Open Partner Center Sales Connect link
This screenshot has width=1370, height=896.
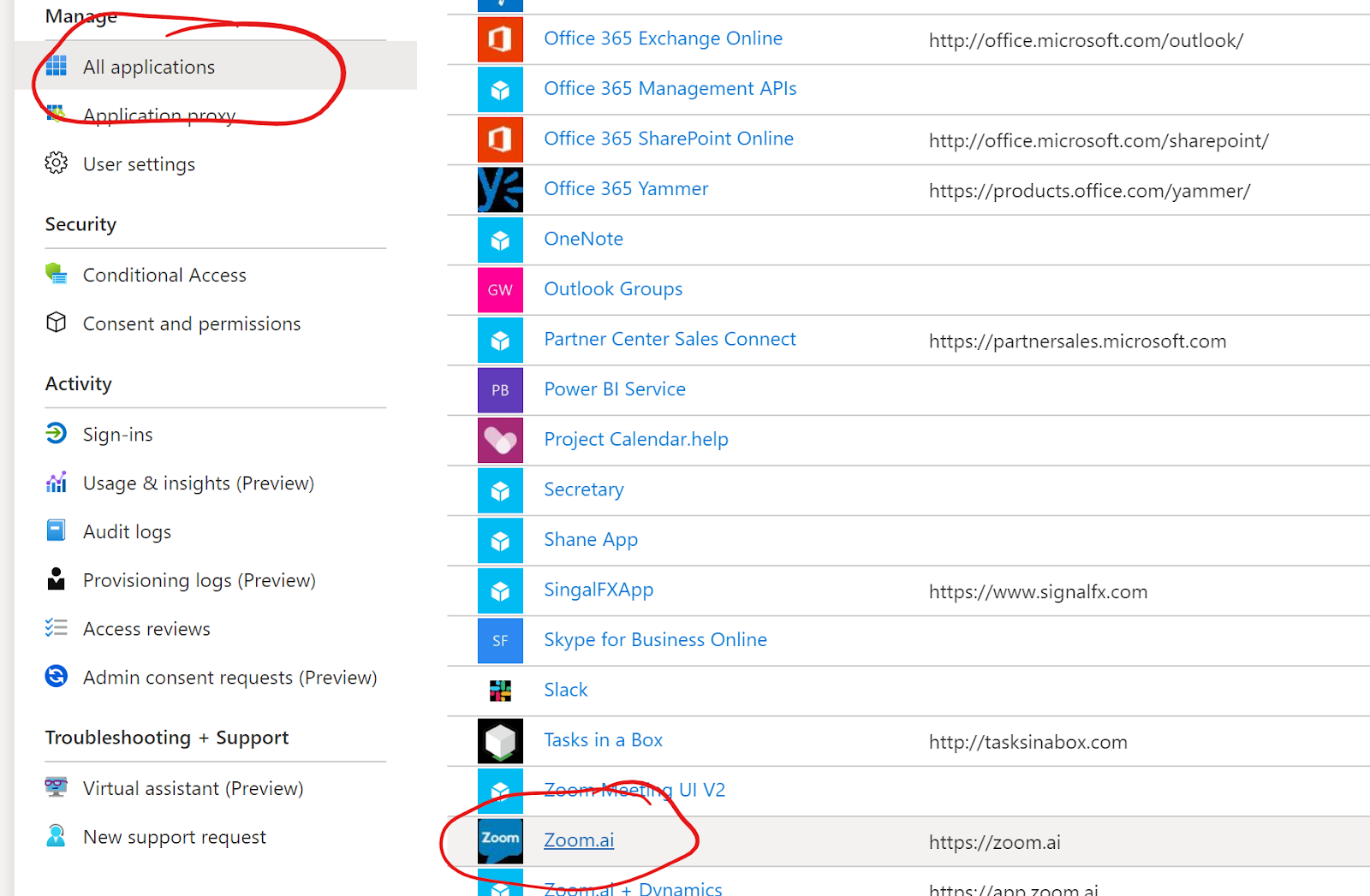670,339
